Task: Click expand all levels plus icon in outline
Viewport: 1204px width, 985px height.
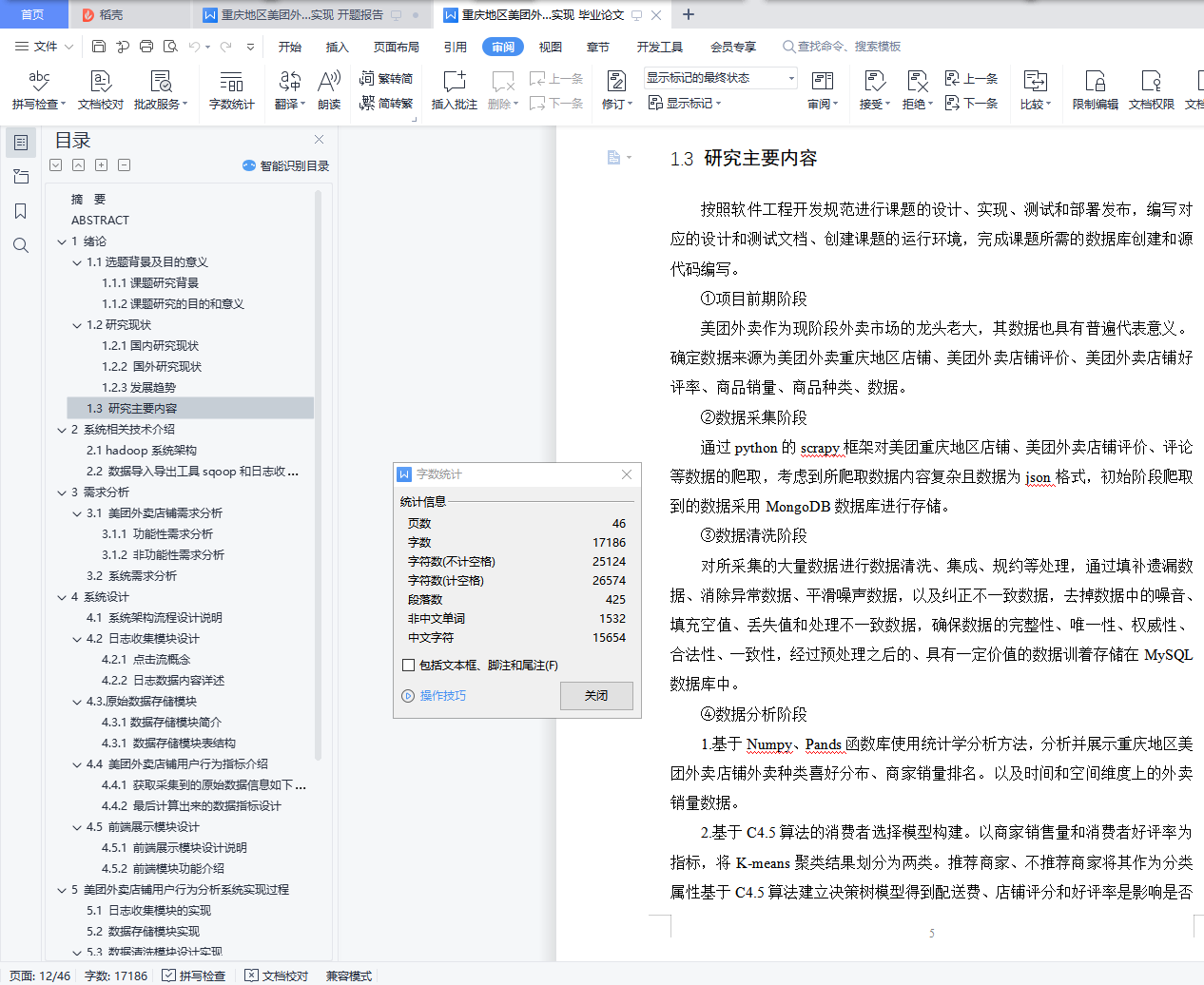Action: click(x=102, y=165)
